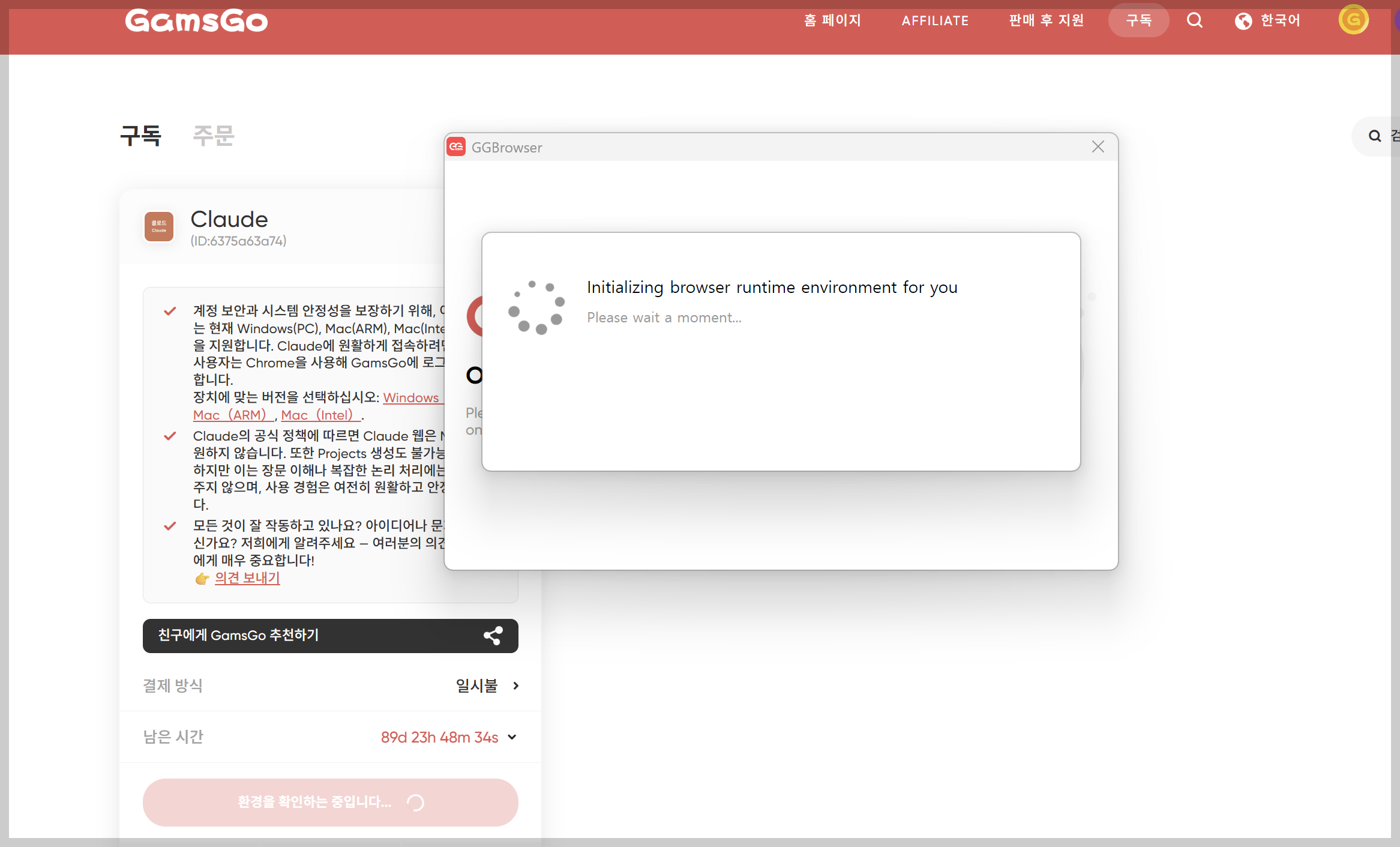1400x847 pixels.
Task: Switch to the 주문 tab
Action: [x=213, y=136]
